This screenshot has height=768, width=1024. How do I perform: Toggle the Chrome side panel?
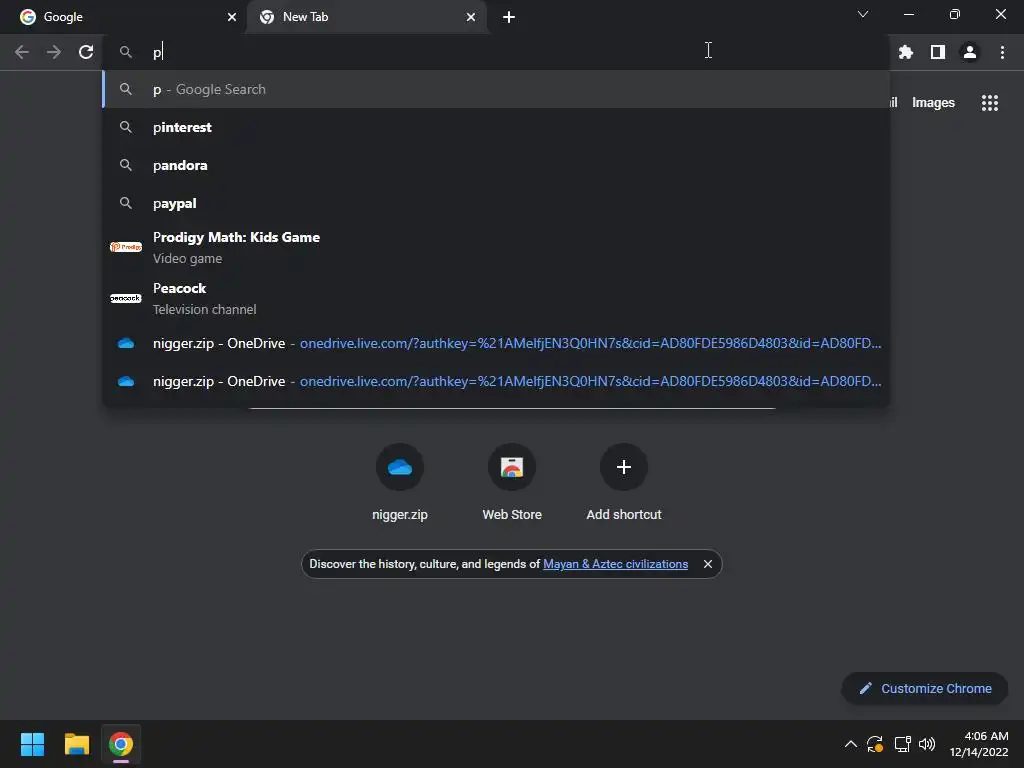click(938, 52)
